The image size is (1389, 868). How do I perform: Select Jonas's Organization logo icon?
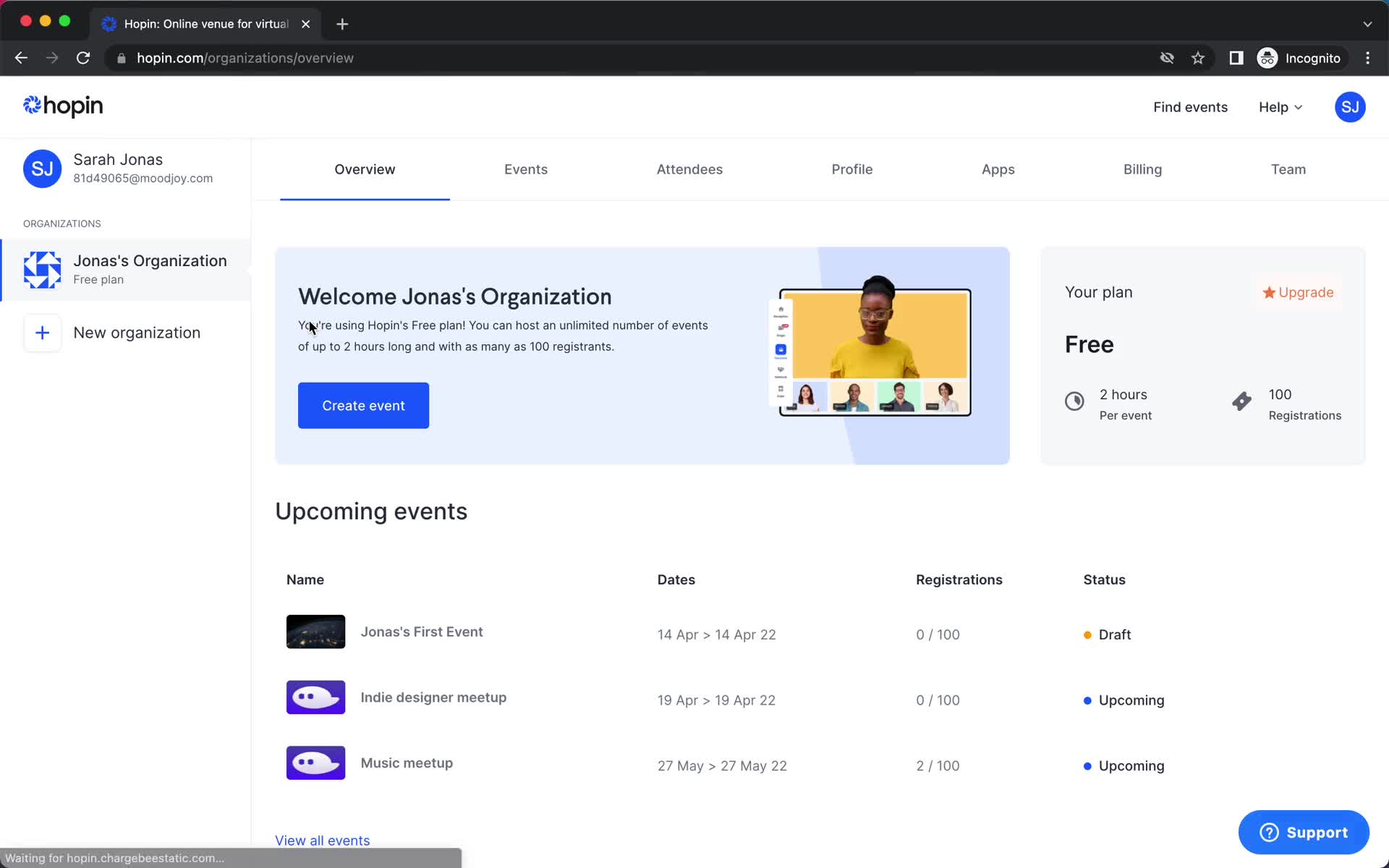(42, 270)
